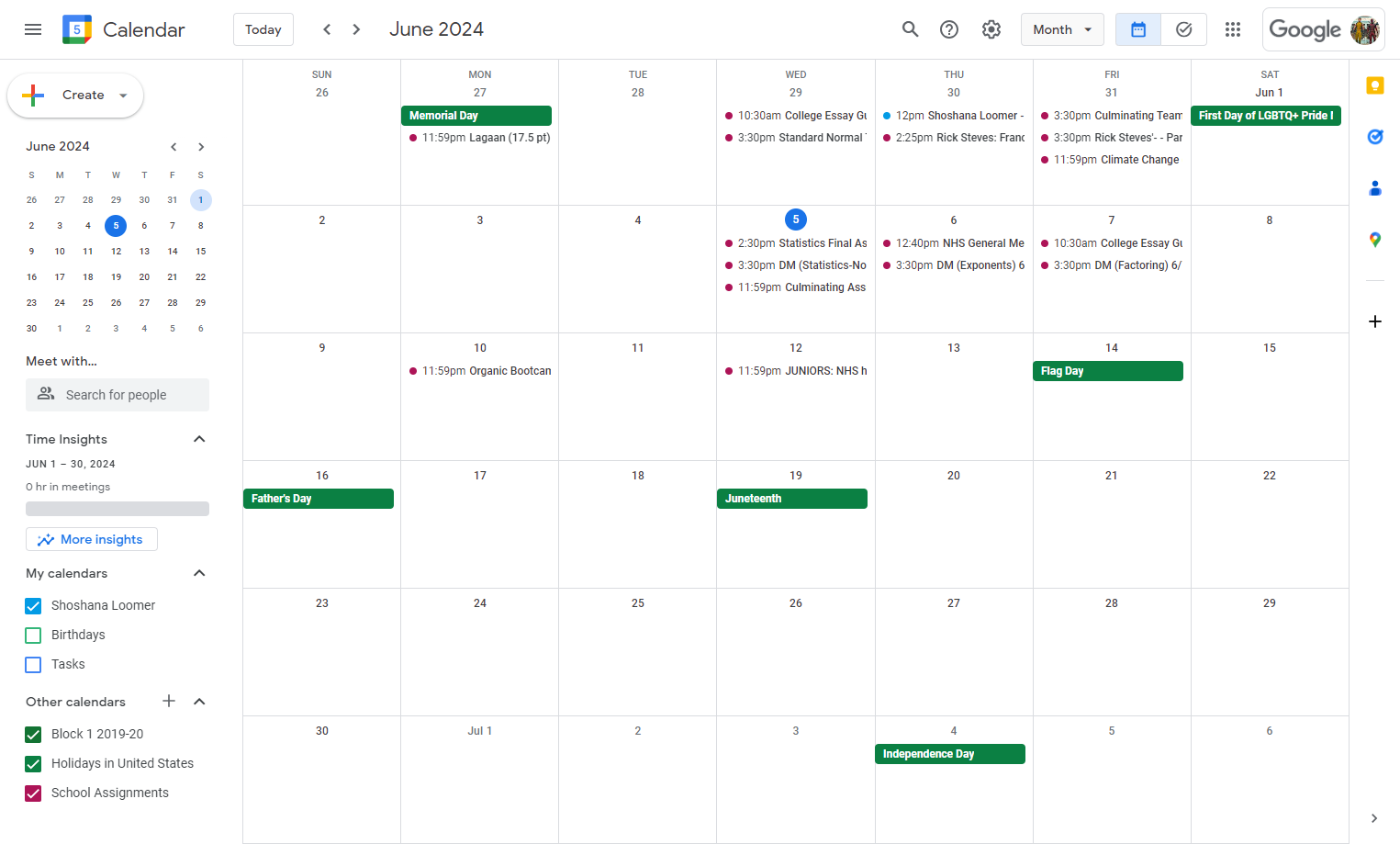Enable the Tasks calendar checkbox
This screenshot has height=844, width=1400.
coord(33,665)
